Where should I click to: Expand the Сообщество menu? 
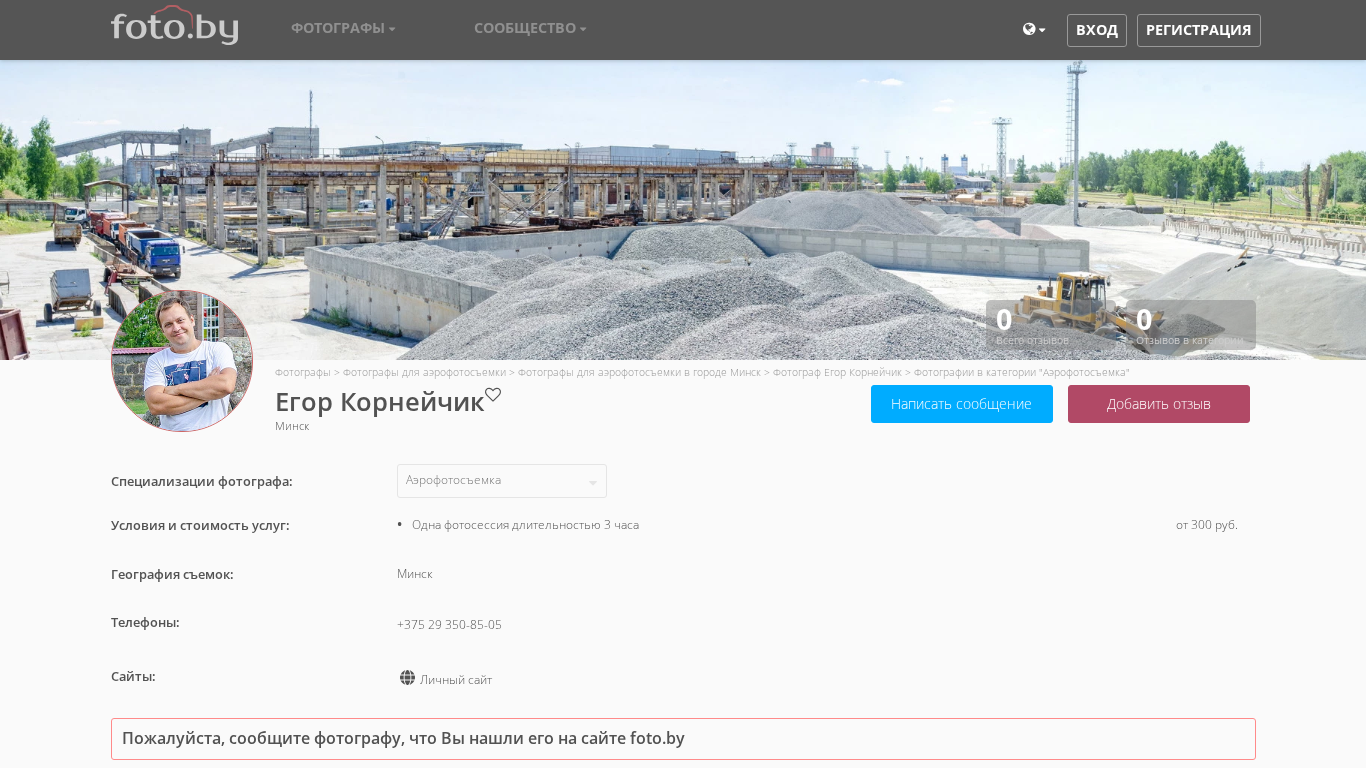coord(530,28)
